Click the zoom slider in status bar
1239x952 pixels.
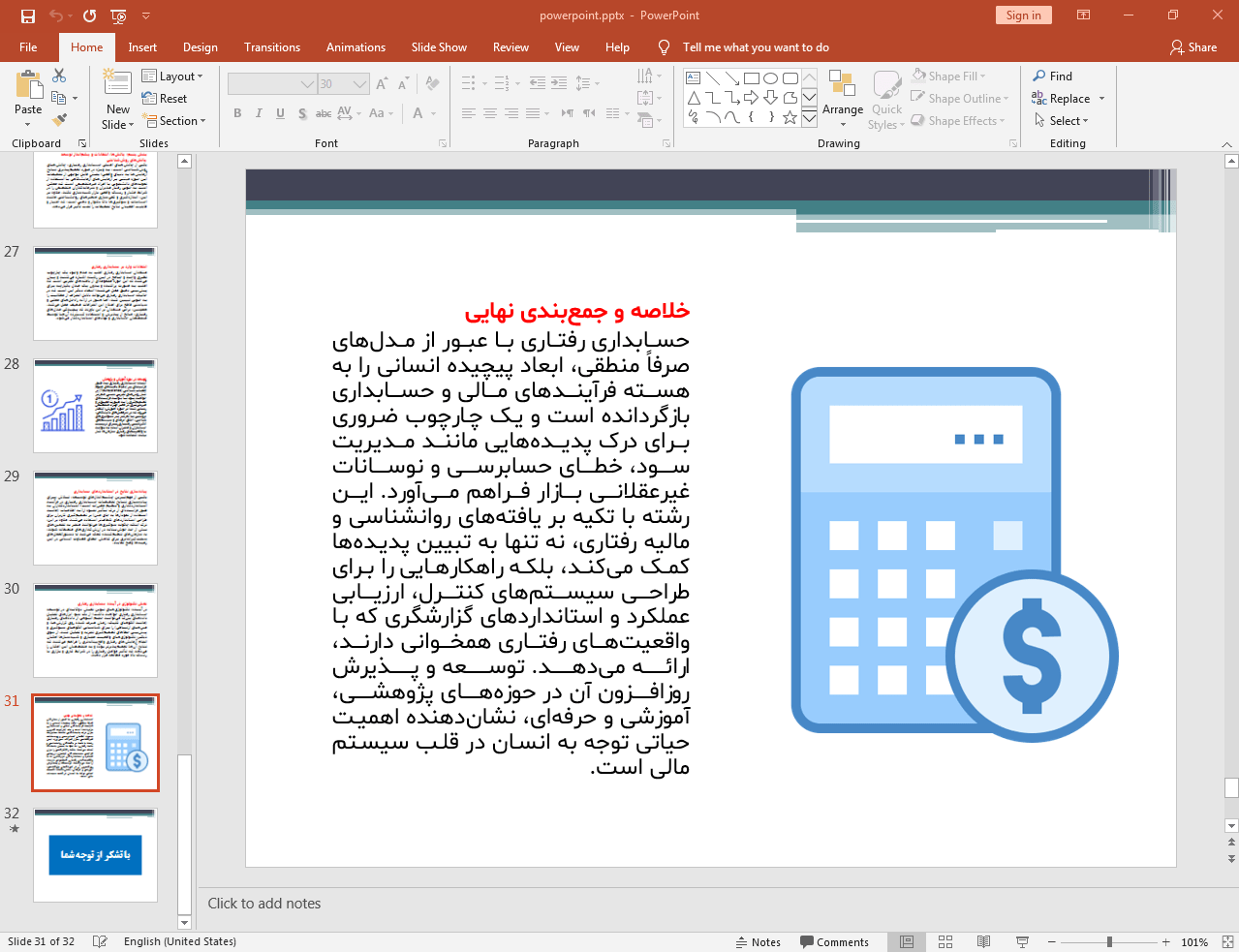(x=1109, y=941)
